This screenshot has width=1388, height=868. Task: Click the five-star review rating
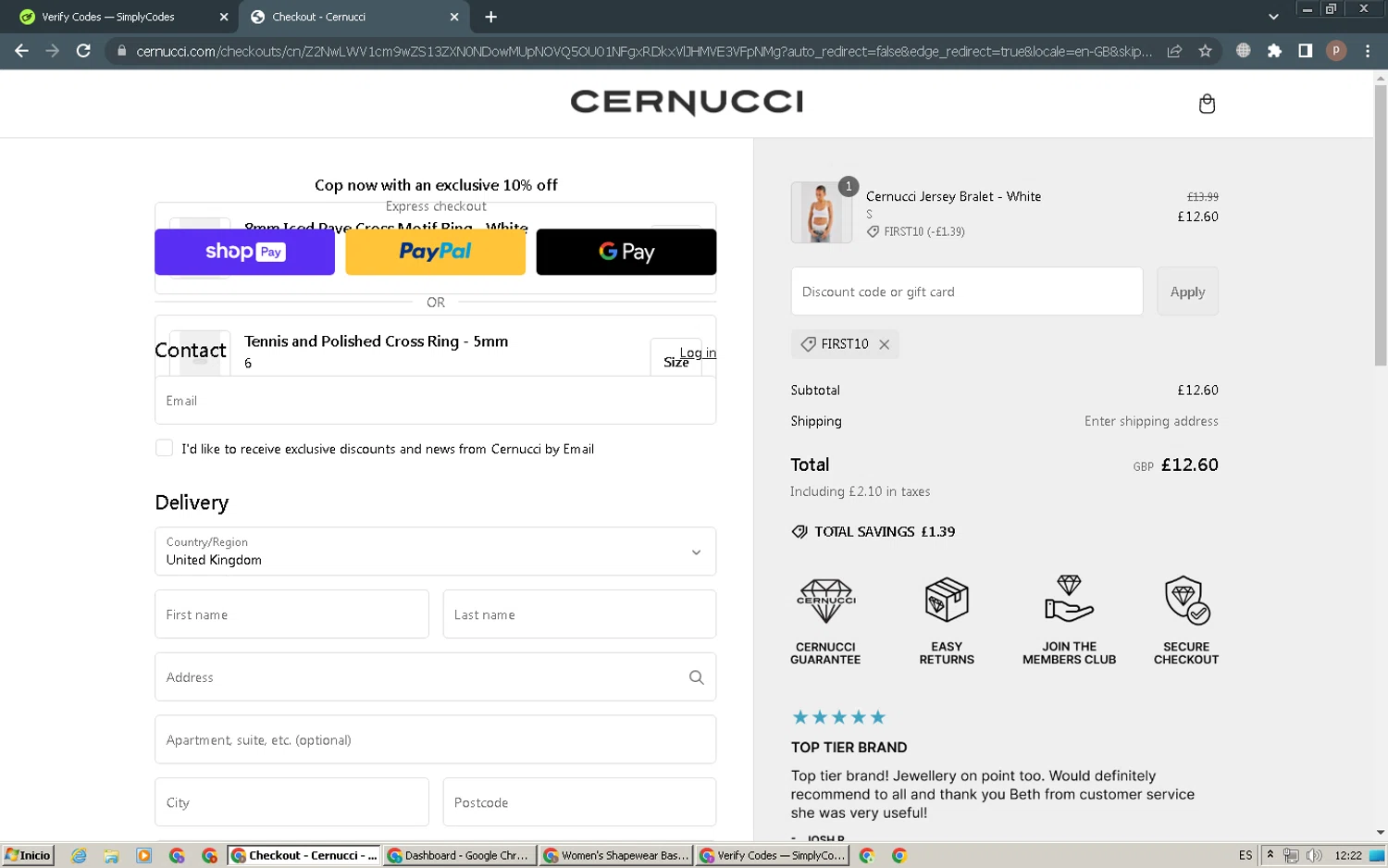839,717
